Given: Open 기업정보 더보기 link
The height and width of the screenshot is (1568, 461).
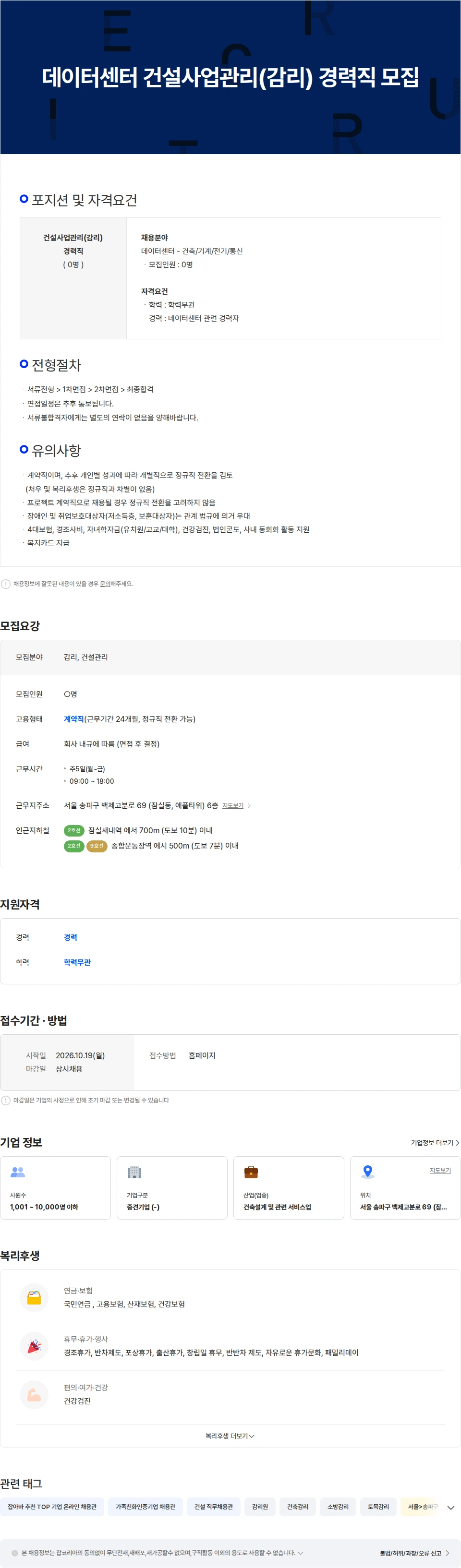Looking at the screenshot, I should [x=435, y=1142].
